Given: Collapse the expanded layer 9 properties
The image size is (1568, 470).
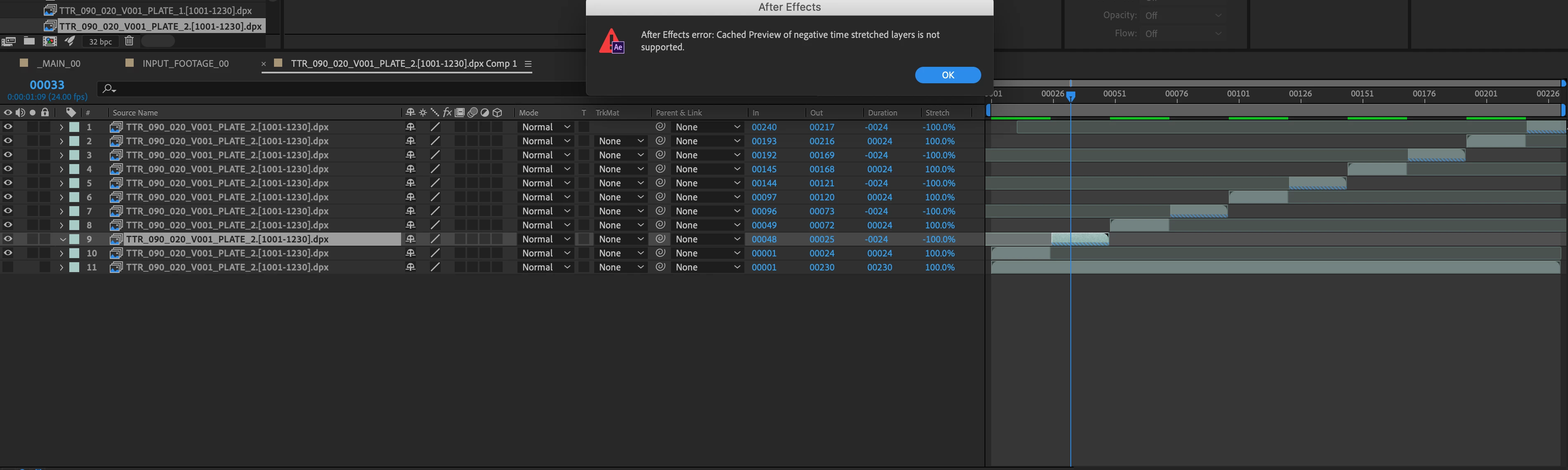Looking at the screenshot, I should [62, 239].
